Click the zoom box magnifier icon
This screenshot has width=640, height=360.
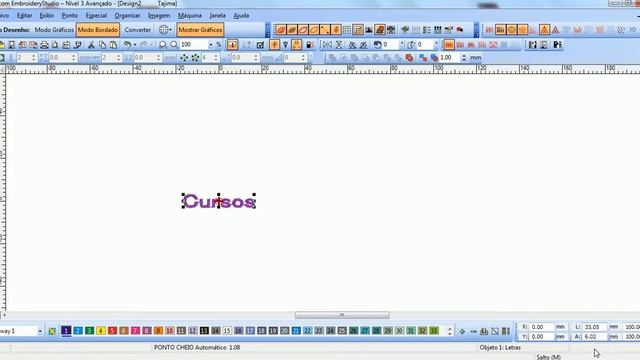coord(162,45)
